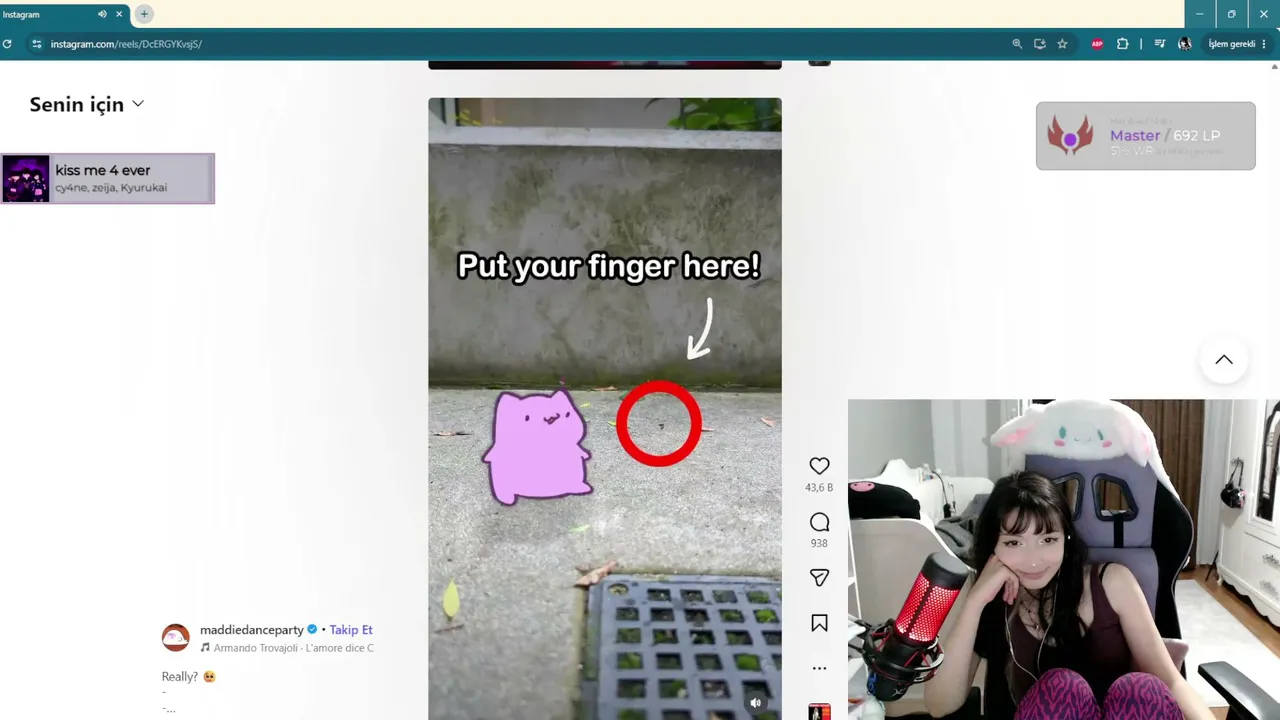
Task: Open the Armando Trovajoli audio link
Action: [x=287, y=648]
